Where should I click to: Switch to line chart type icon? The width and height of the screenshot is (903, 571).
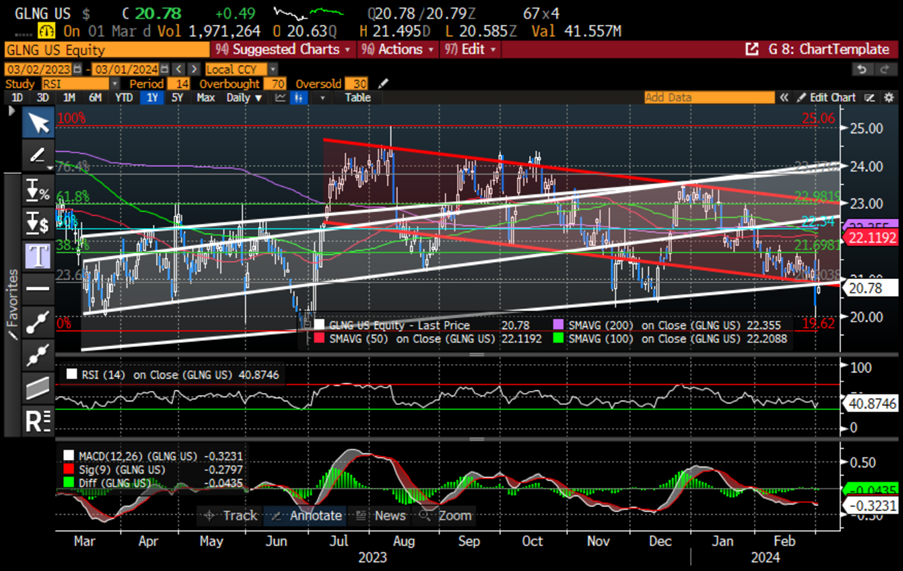coord(280,98)
